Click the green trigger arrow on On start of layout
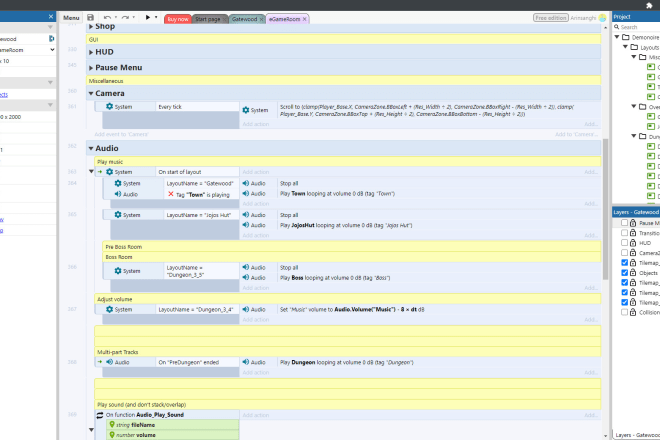This screenshot has height=440, width=660. (x=100, y=172)
